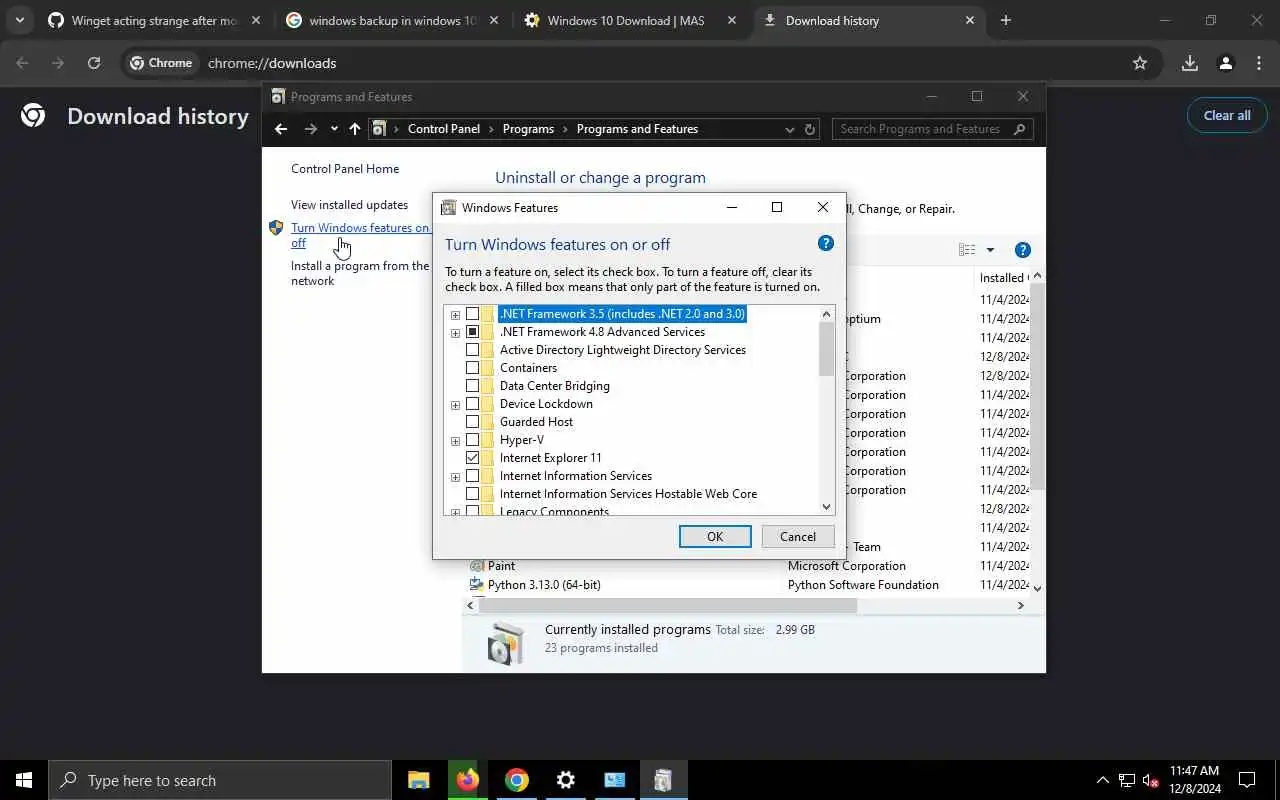This screenshot has width=1280, height=800.
Task: Enable the Hyper-V checkbox
Action: click(x=473, y=440)
